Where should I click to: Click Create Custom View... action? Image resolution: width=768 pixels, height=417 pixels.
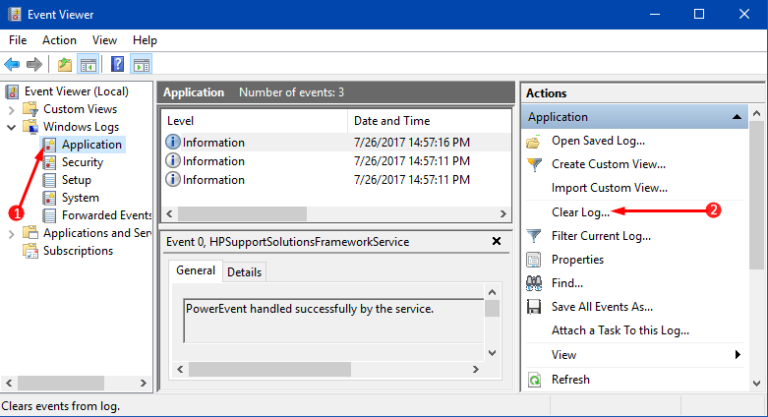tap(608, 164)
